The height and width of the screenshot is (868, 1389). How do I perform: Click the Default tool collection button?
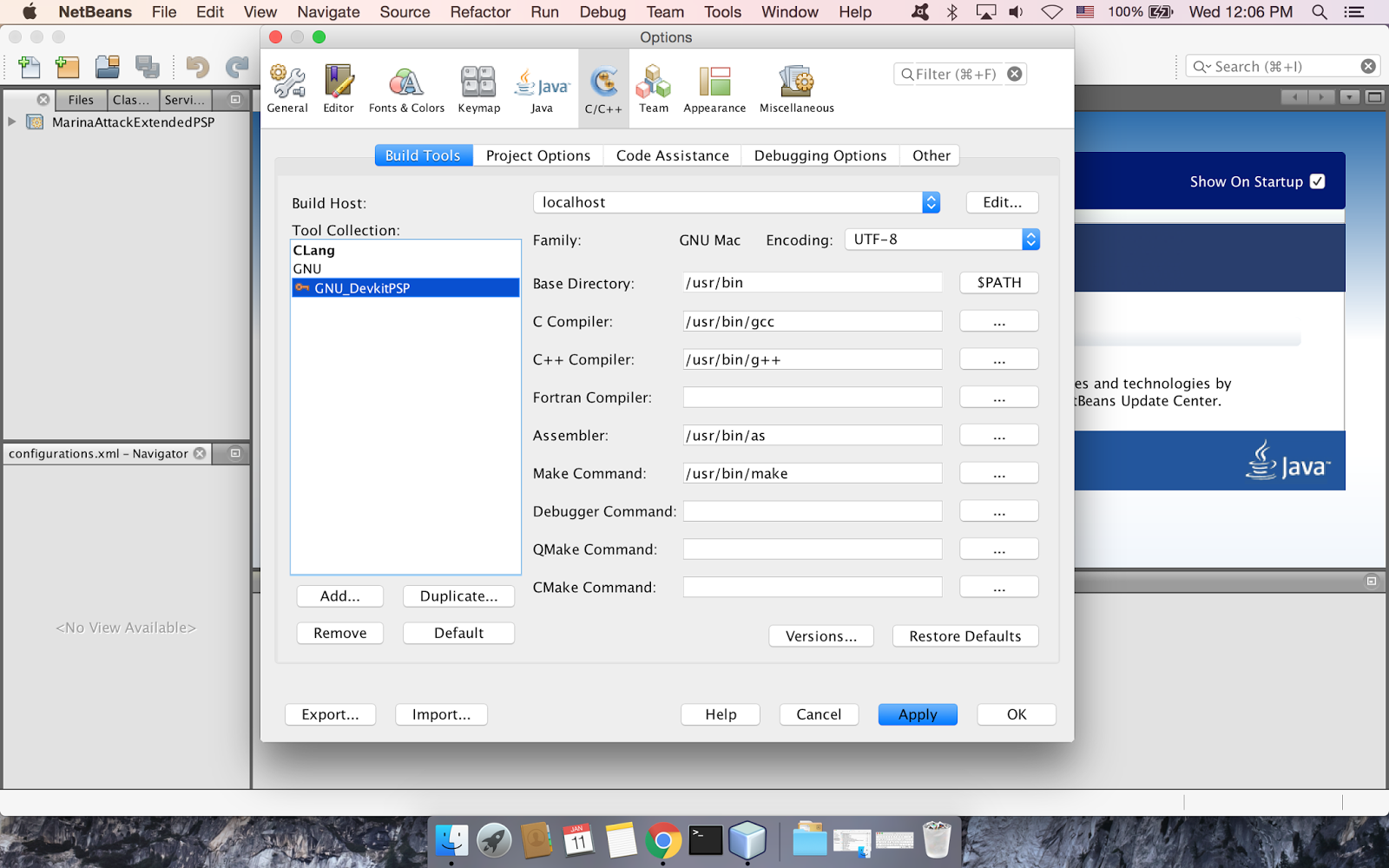[x=459, y=634]
